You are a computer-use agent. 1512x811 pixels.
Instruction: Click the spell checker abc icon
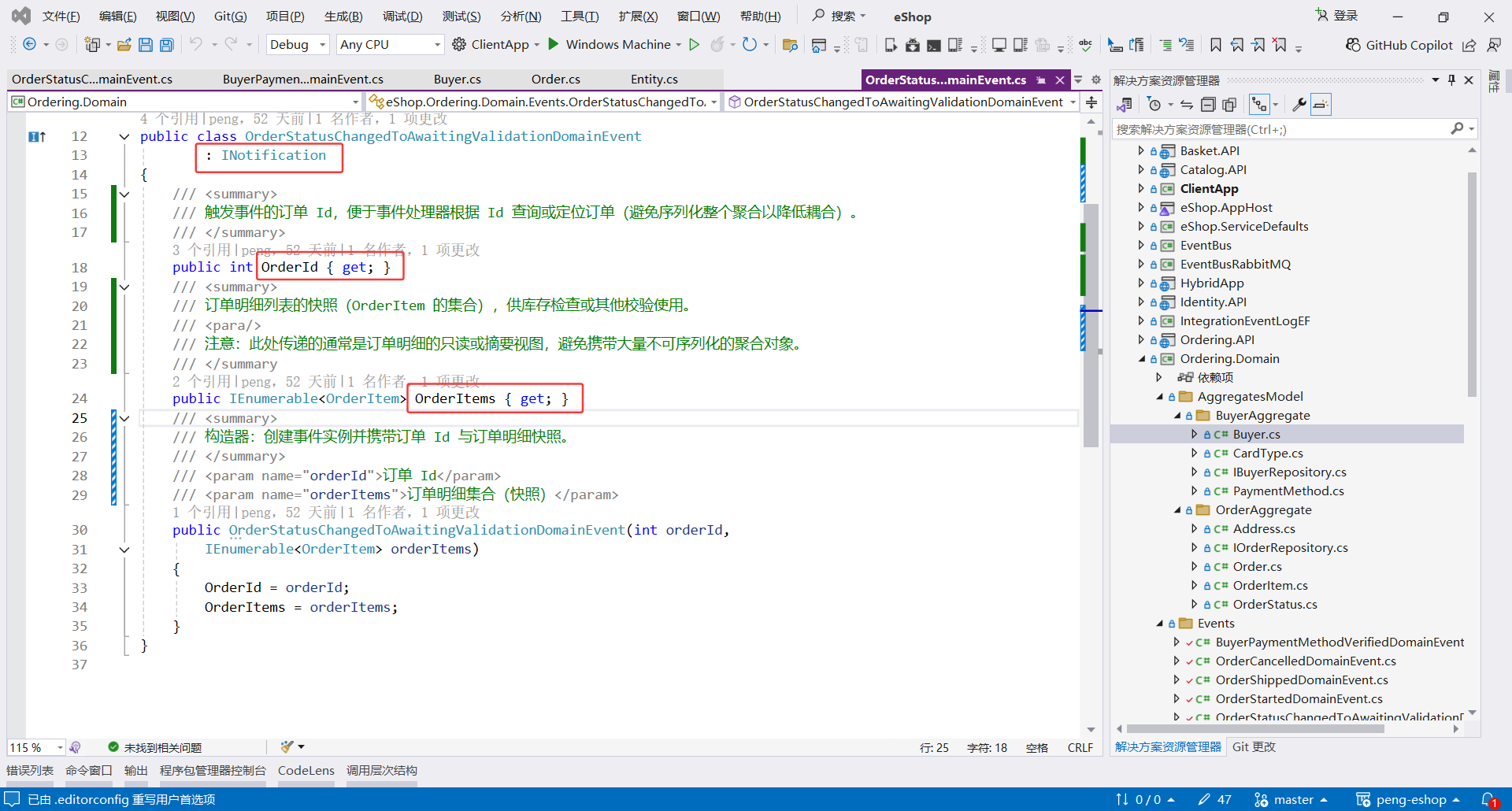1085,45
